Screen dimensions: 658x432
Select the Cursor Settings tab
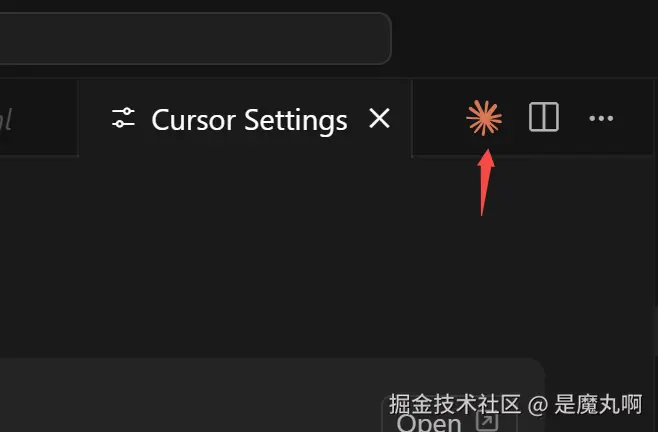pyautogui.click(x=245, y=118)
